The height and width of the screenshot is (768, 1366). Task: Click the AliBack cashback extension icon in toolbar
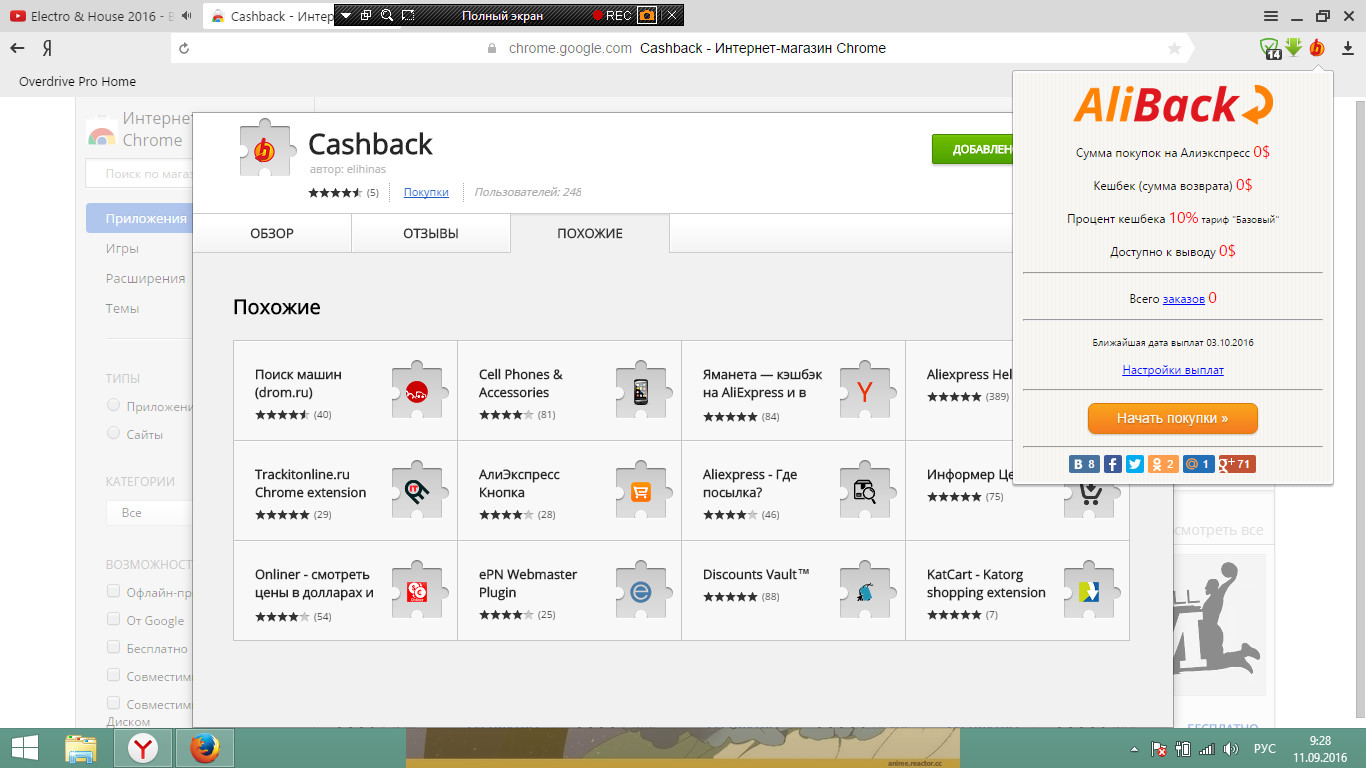1317,47
